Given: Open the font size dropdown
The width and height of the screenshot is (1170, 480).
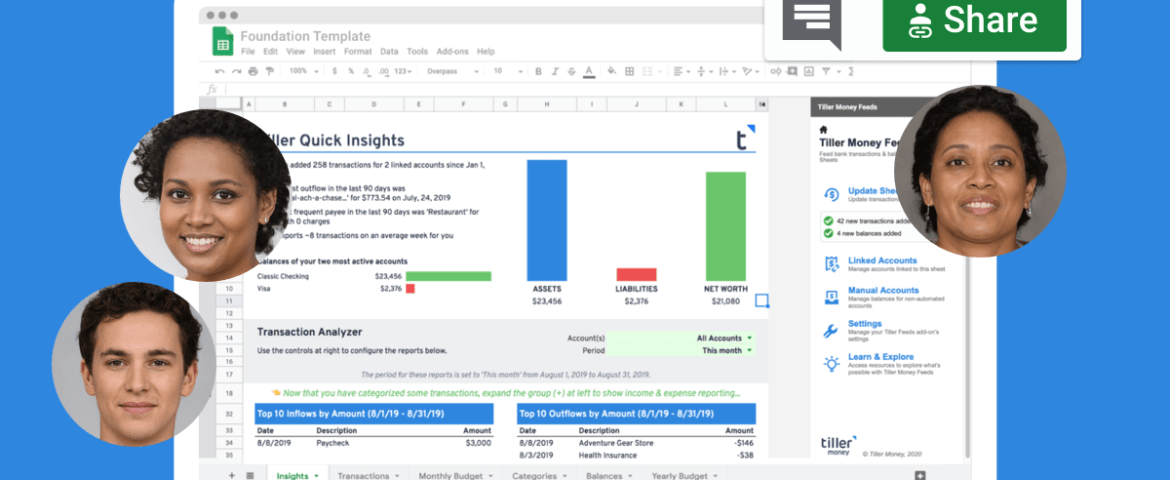Looking at the screenshot, I should tap(508, 72).
